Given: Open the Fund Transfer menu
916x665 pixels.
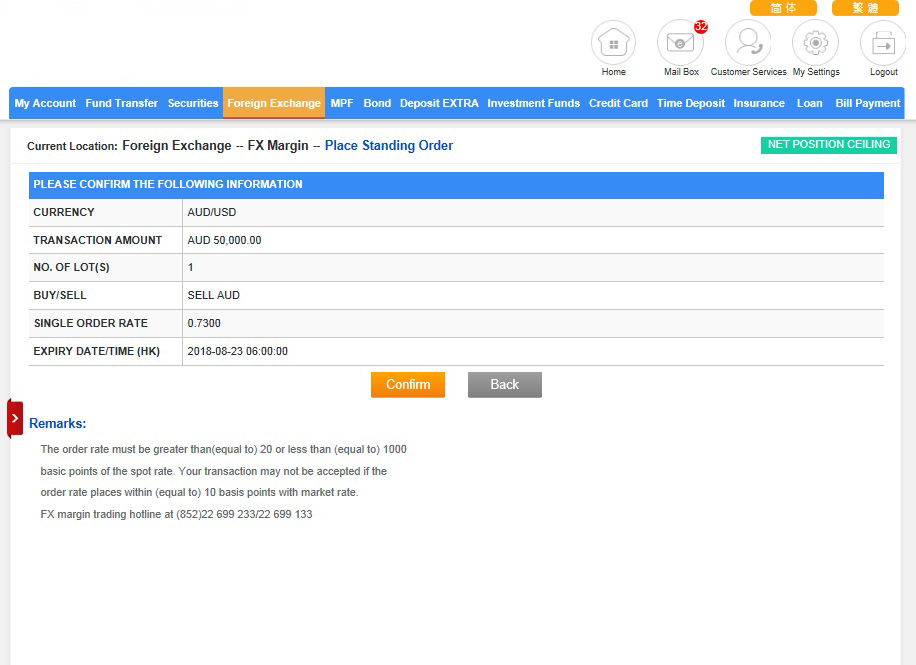Looking at the screenshot, I should click(x=122, y=103).
